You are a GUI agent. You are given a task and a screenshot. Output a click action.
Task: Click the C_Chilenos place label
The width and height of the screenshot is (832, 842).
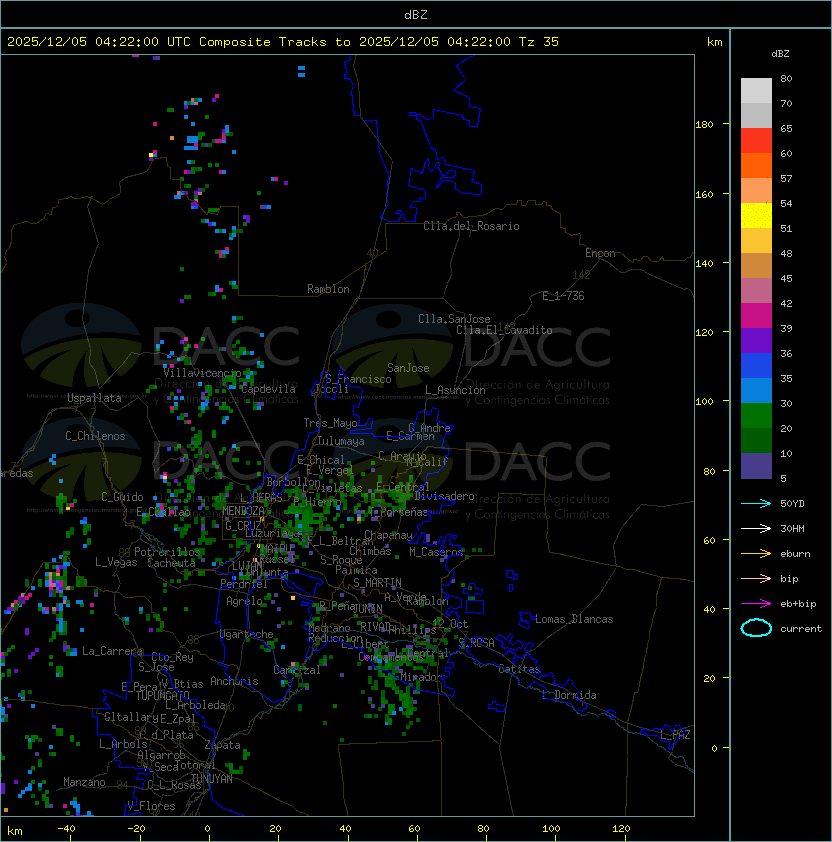point(95,436)
